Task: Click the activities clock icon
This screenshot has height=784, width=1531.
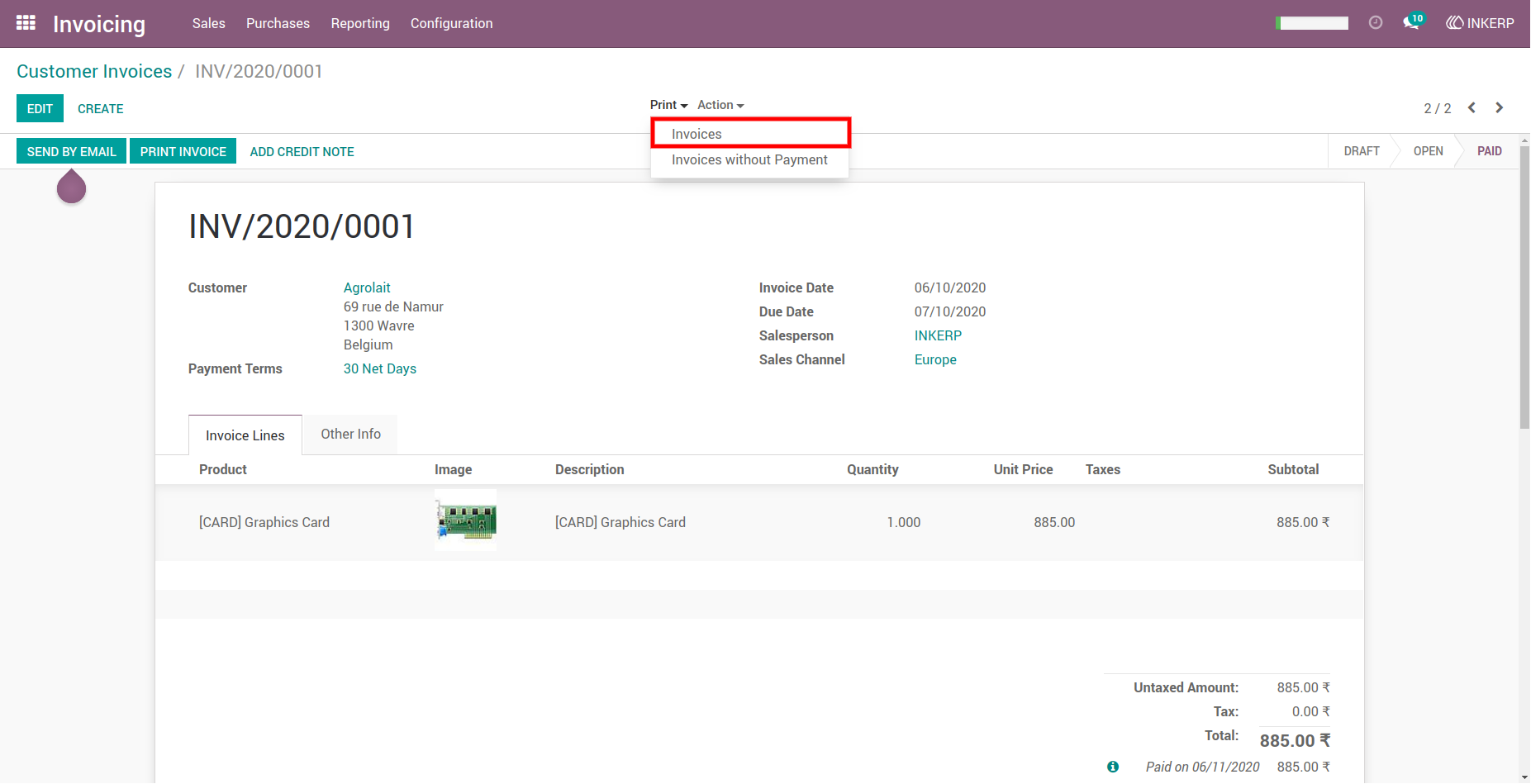Action: pos(1376,23)
